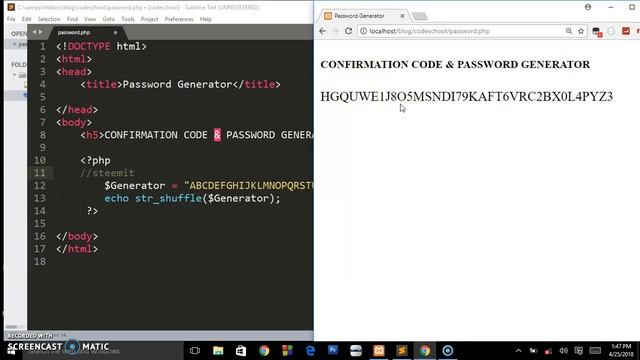Open the Tools menu
The width and height of the screenshot is (640, 360).
(128, 19)
